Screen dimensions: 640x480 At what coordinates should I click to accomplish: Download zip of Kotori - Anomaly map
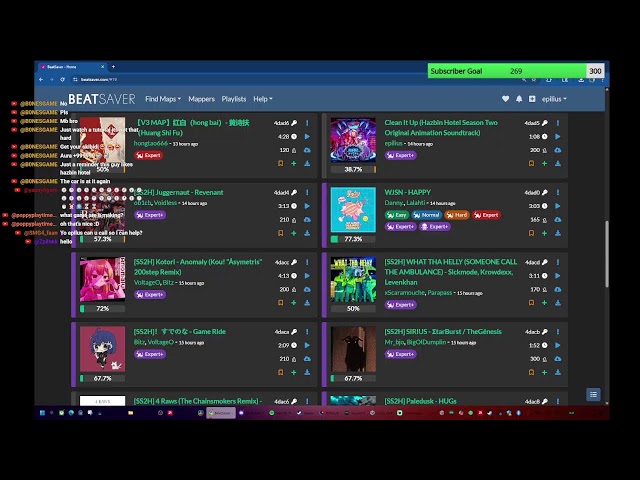coord(307,303)
